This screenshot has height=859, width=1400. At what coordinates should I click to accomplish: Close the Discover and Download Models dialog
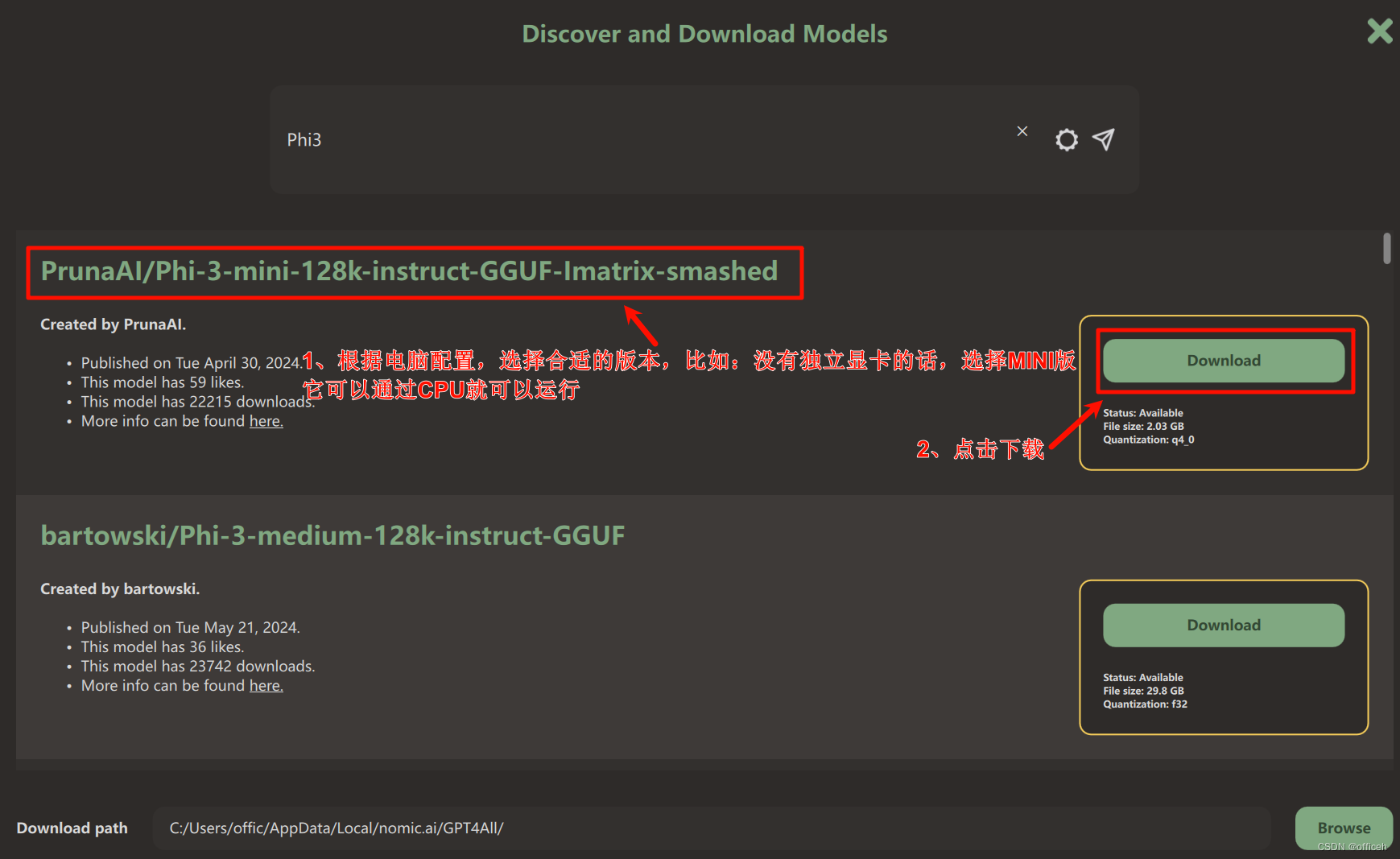click(x=1380, y=31)
